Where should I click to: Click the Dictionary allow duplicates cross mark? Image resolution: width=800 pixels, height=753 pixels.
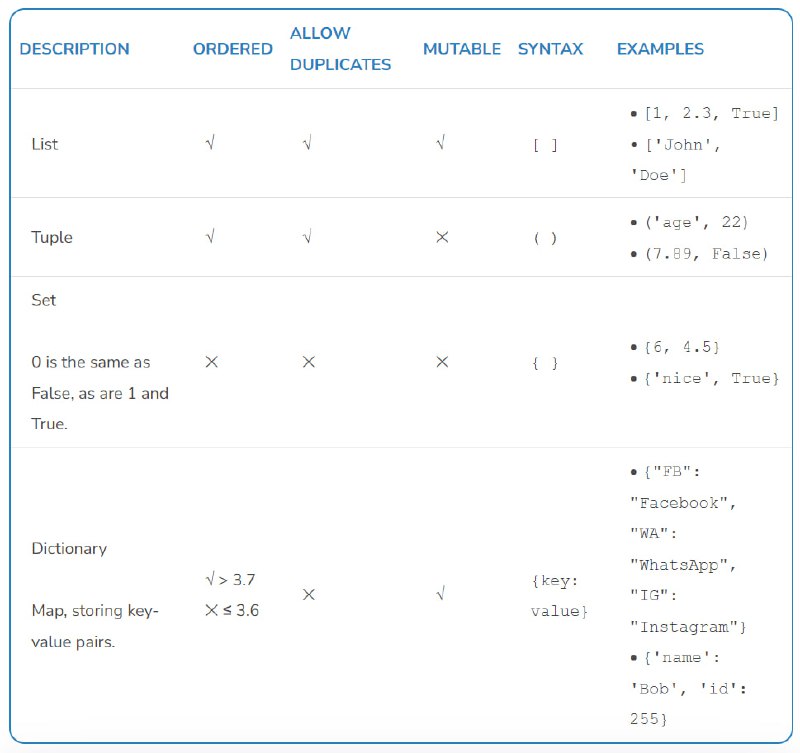[x=308, y=594]
